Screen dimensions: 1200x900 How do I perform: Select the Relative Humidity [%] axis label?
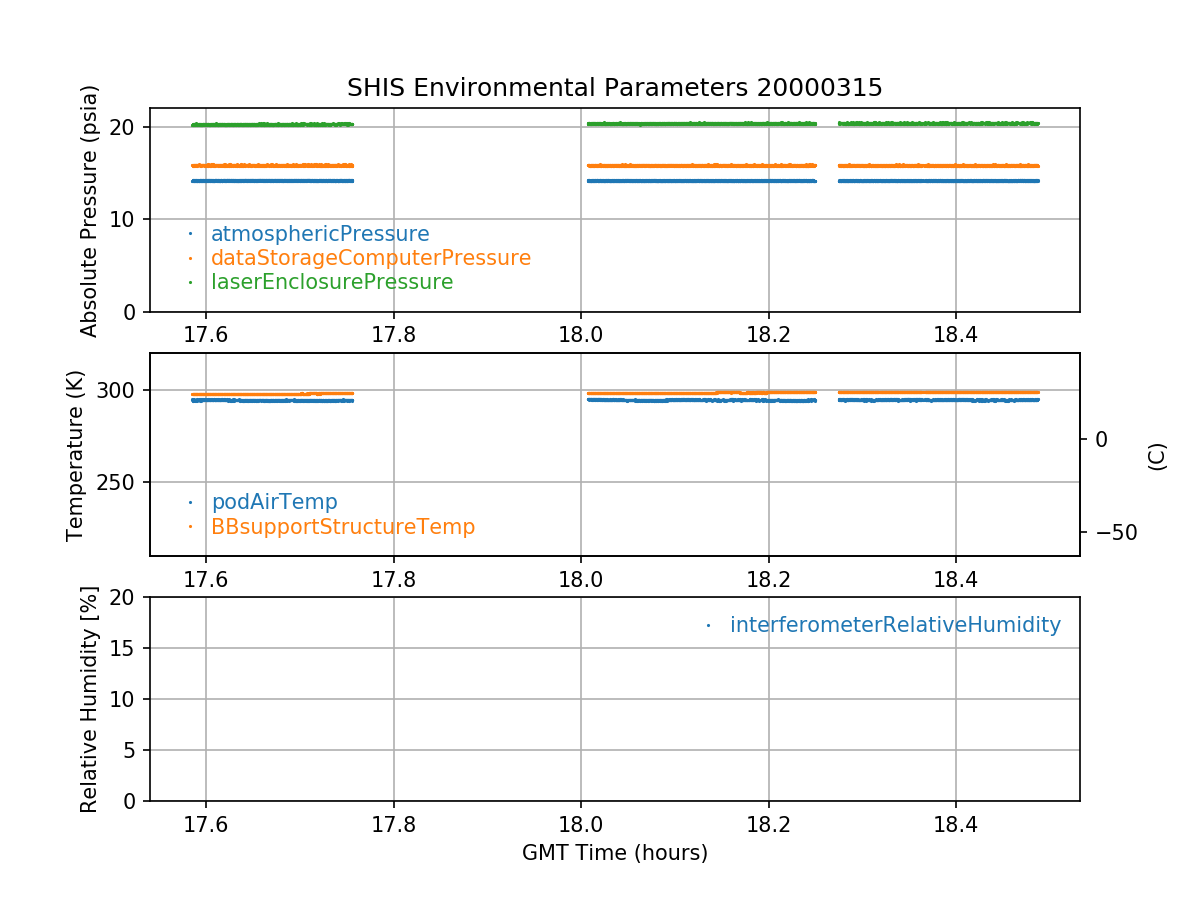[90, 699]
